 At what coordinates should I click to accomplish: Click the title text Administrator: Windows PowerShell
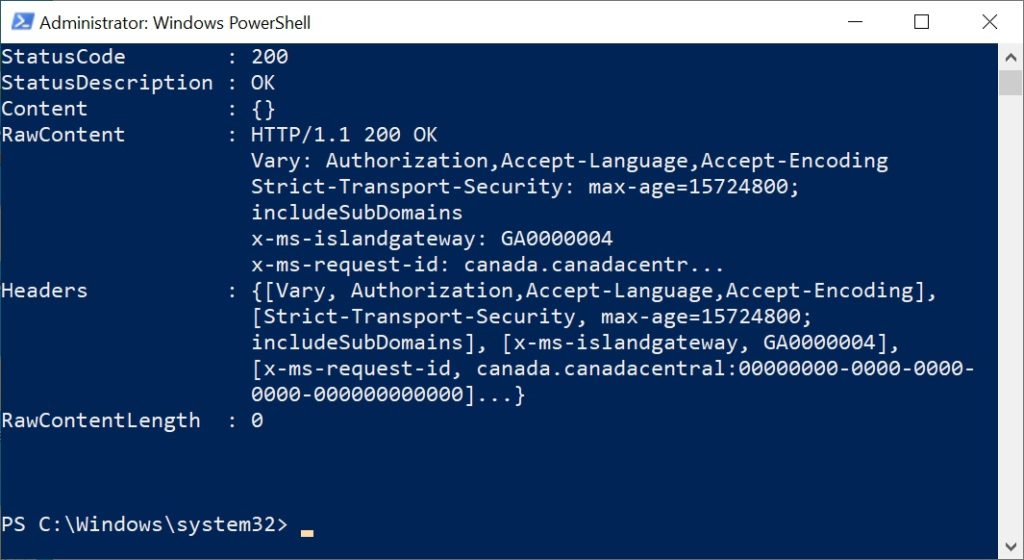click(175, 23)
